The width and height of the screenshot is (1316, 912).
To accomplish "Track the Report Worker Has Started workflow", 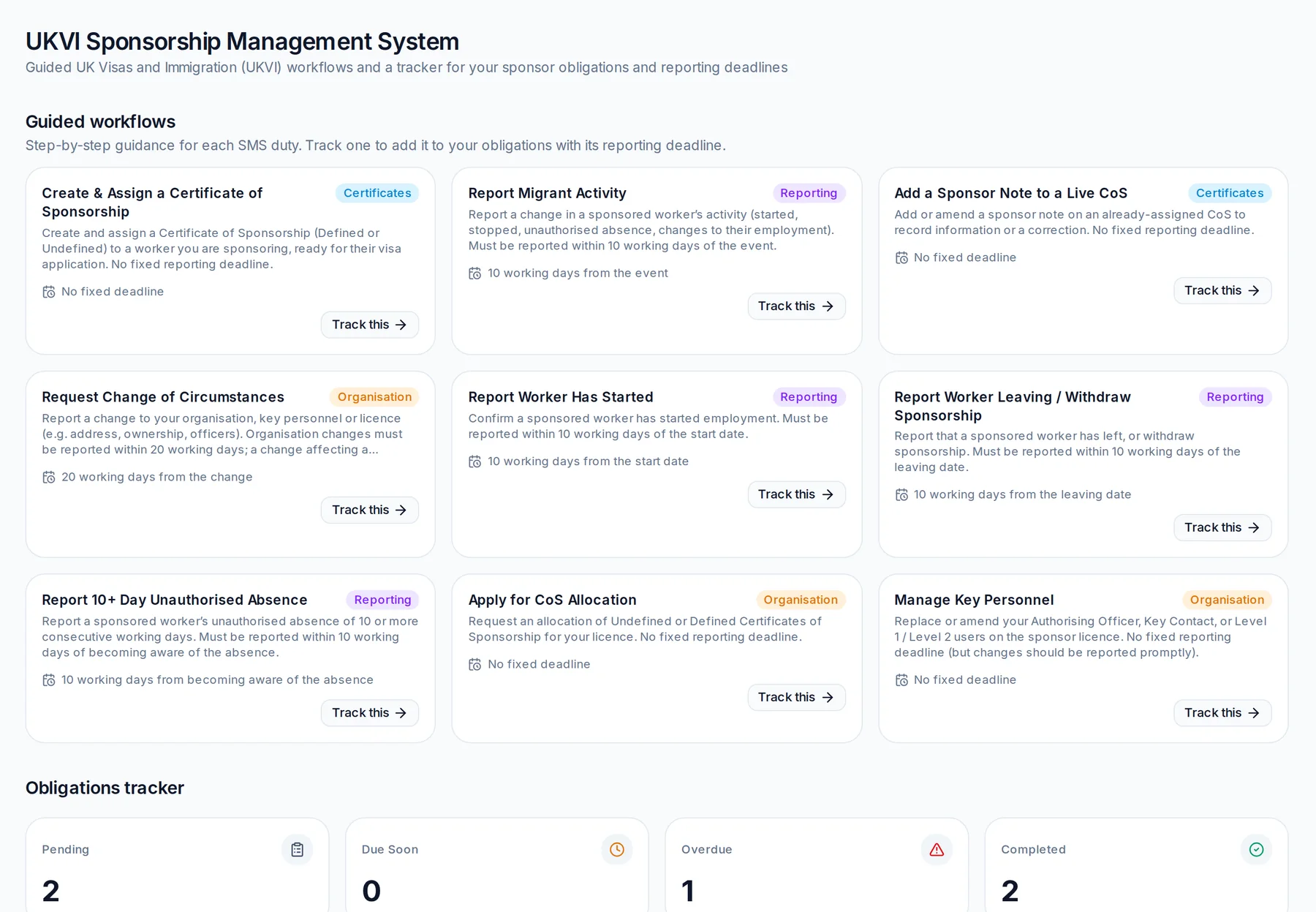I will [x=796, y=494].
